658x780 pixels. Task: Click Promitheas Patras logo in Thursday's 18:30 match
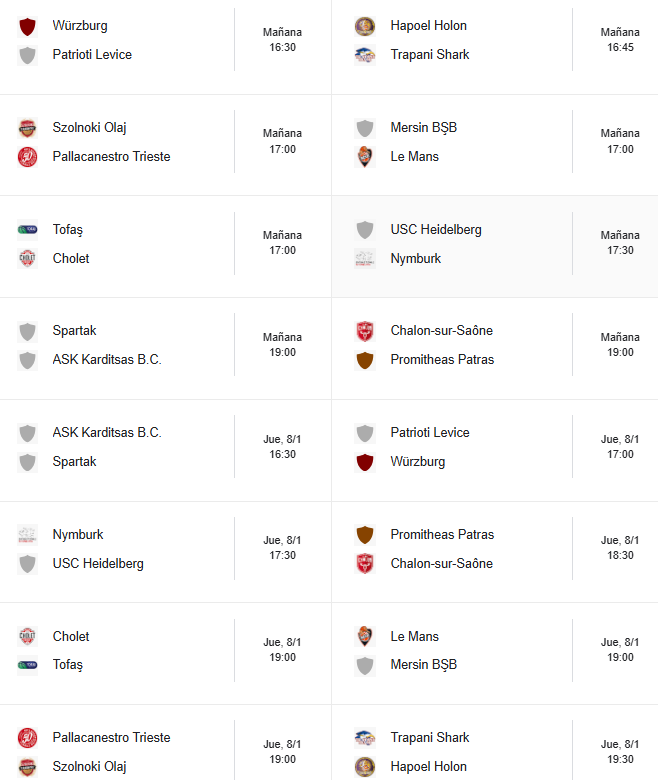[365, 535]
